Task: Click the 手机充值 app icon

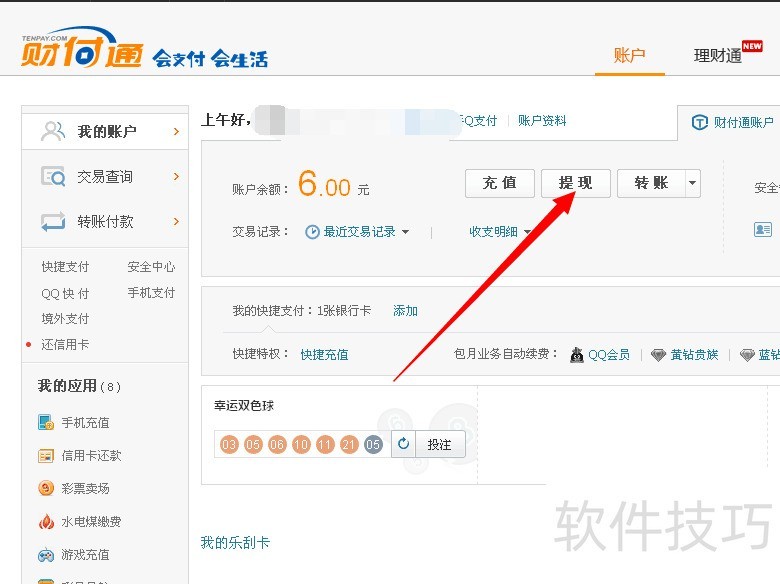Action: (x=46, y=422)
